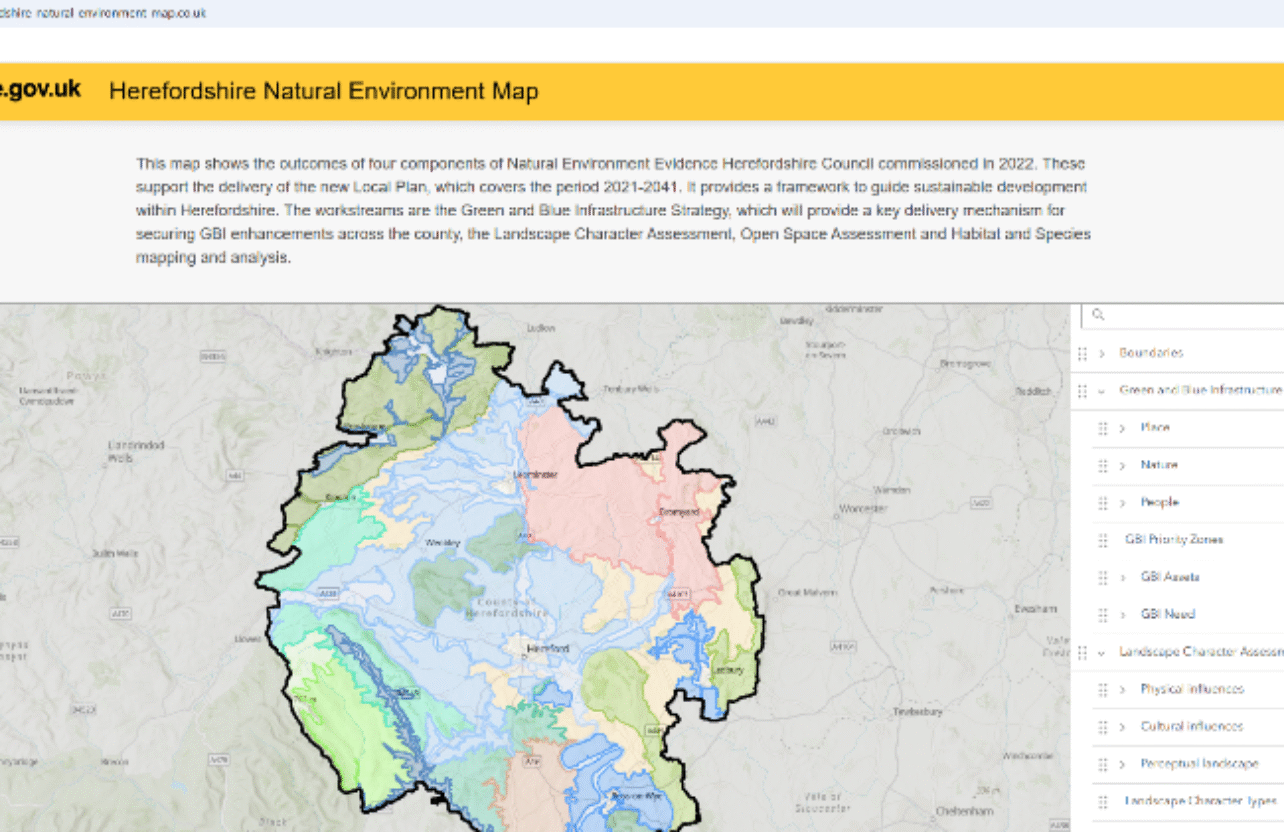Viewport: 1284px width, 832px height.
Task: Expand the Cultural influences group
Action: [1123, 727]
